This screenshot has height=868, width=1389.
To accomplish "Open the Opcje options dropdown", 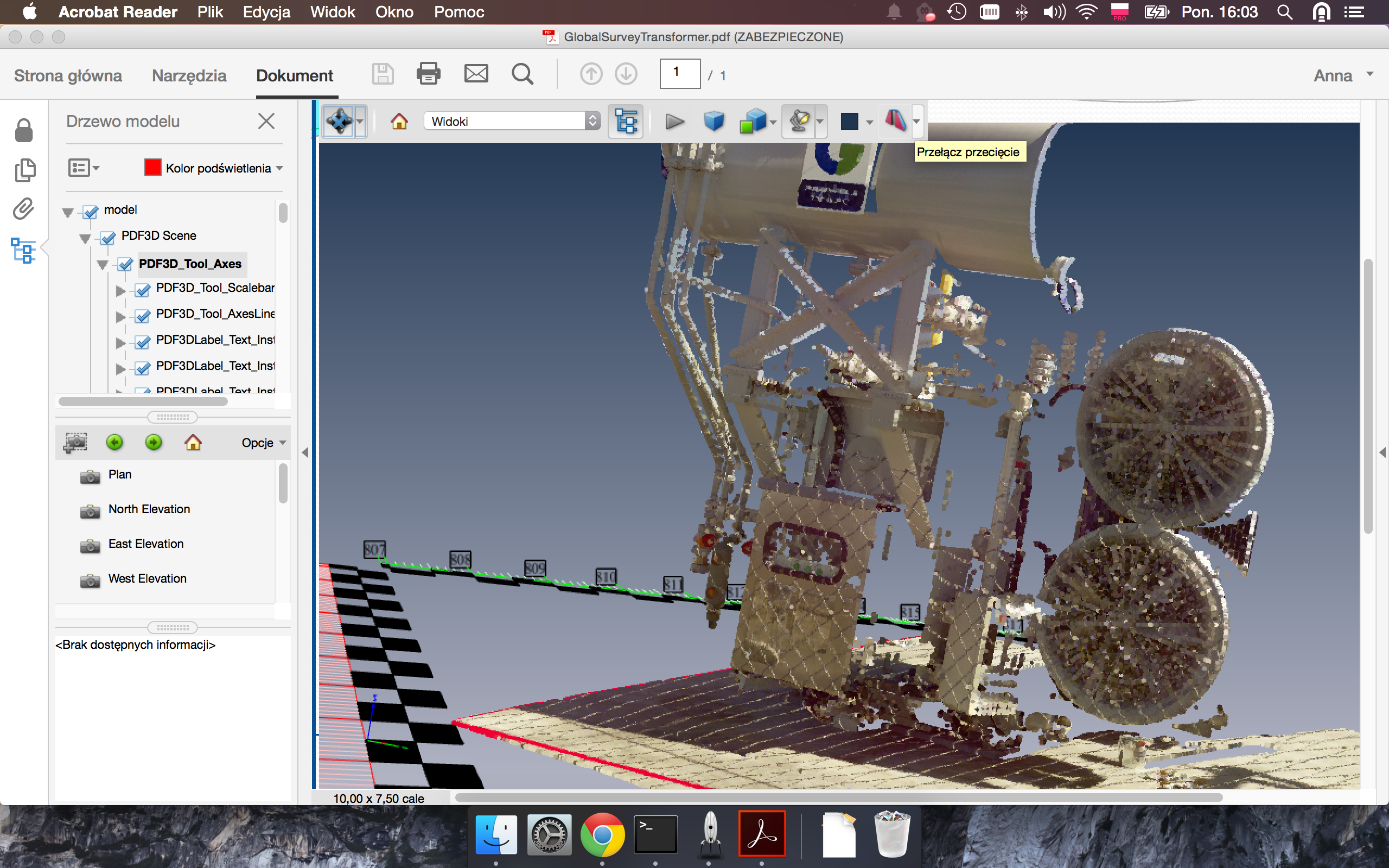I will click(x=263, y=443).
